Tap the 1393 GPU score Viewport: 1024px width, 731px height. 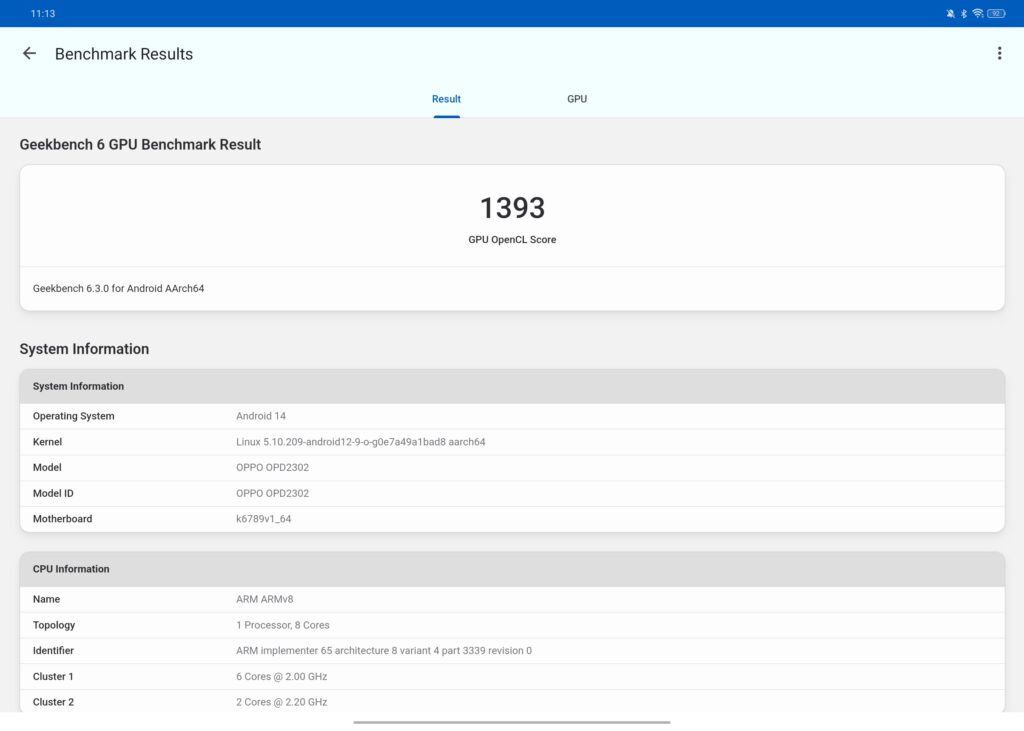click(x=512, y=208)
